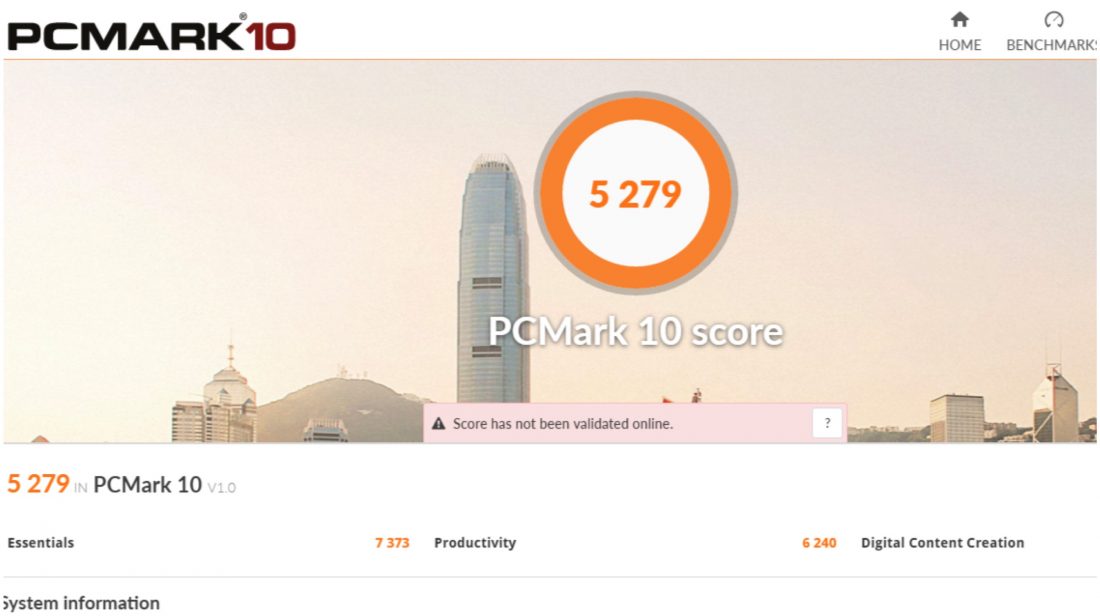Expand the System information section heading

pos(80,603)
